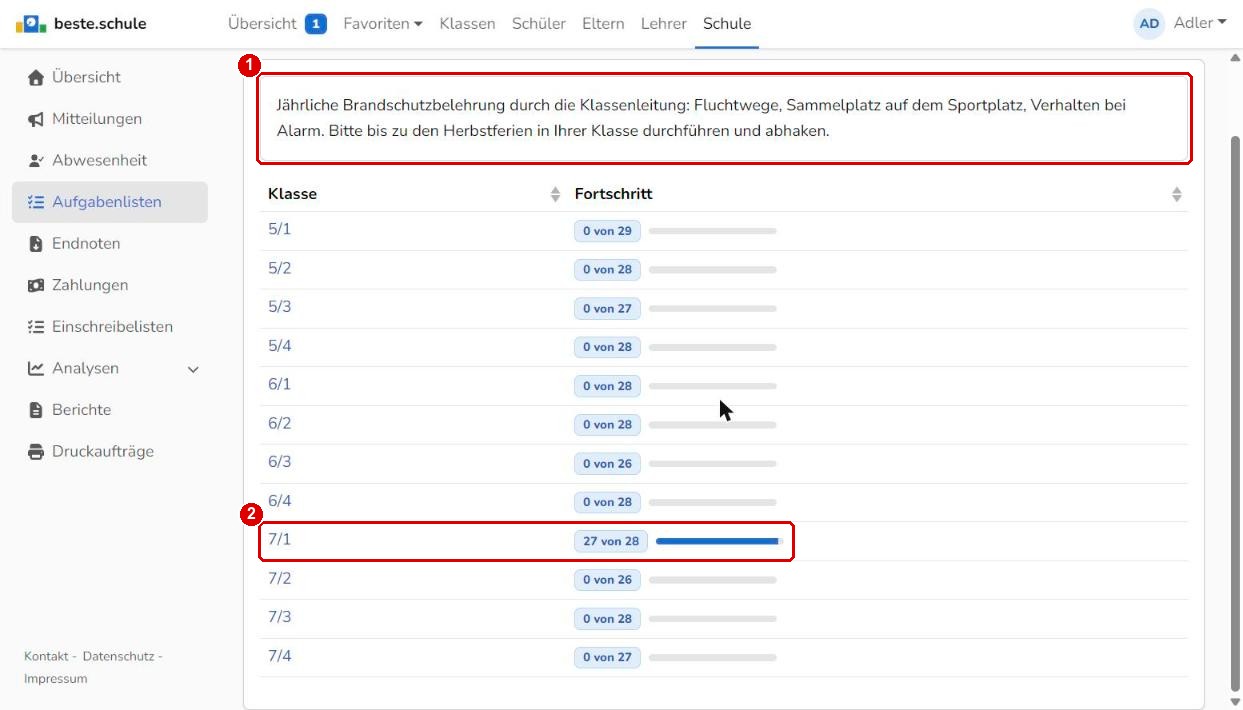Image resolution: width=1243 pixels, height=710 pixels.
Task: Open class 7/2 link
Action: click(x=279, y=578)
